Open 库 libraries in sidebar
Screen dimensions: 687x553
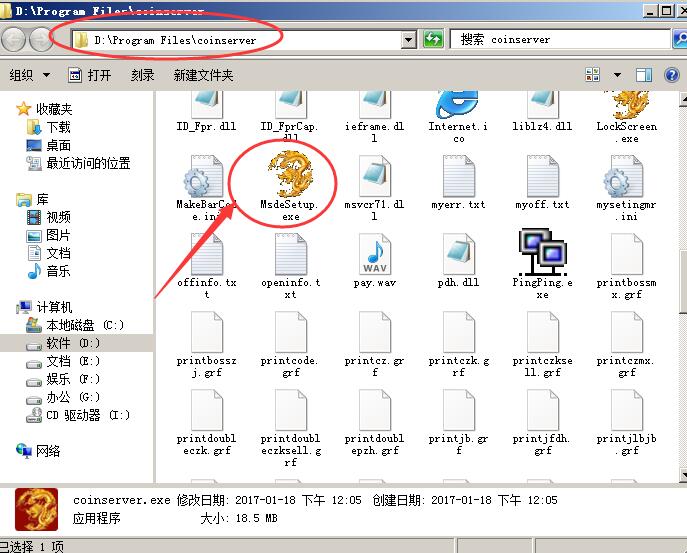coord(32,199)
